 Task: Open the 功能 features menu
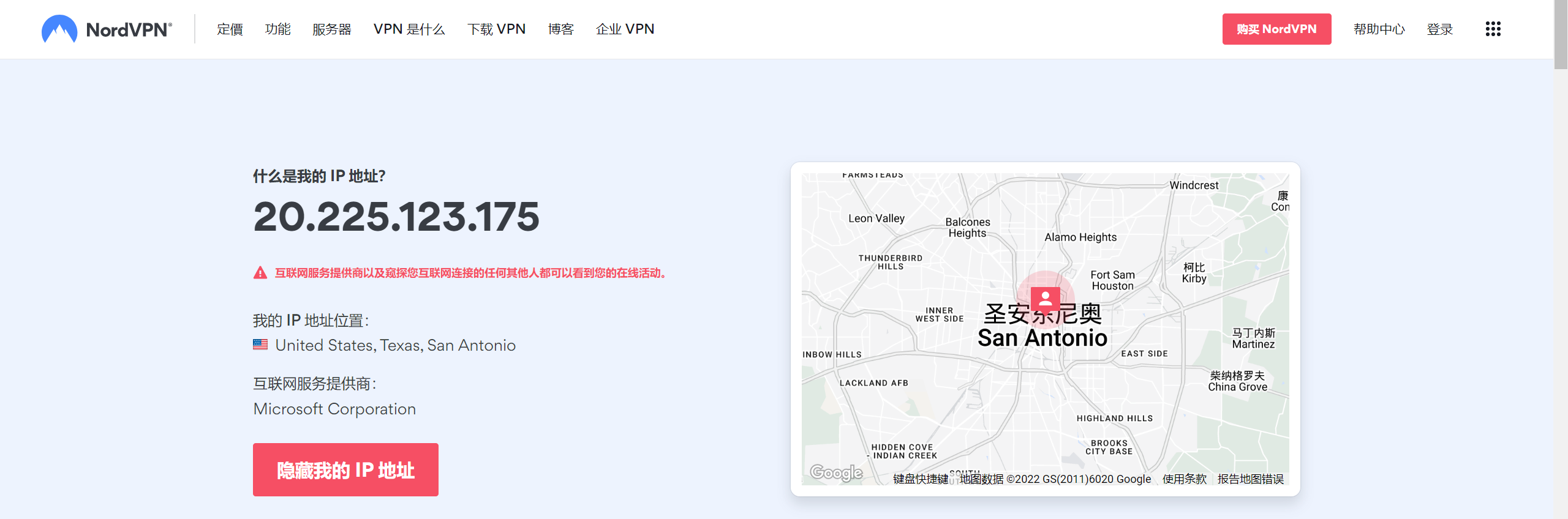277,29
